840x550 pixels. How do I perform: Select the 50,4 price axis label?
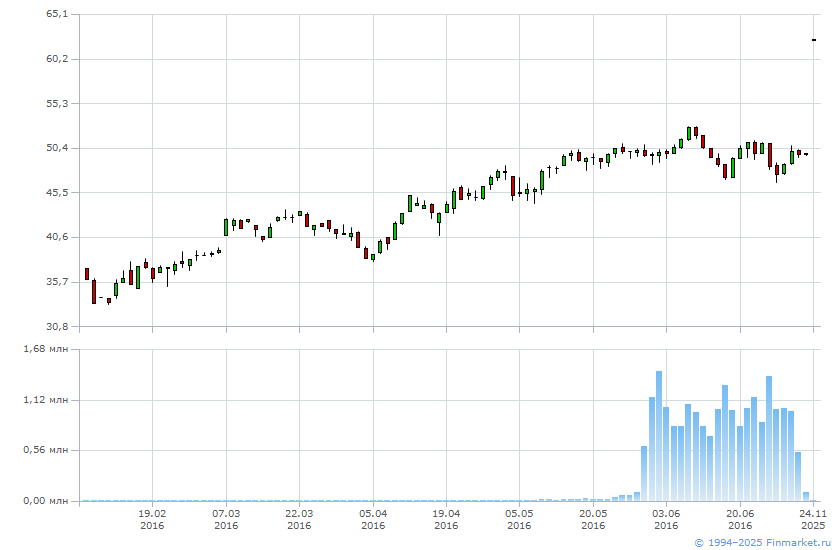[x=57, y=148]
